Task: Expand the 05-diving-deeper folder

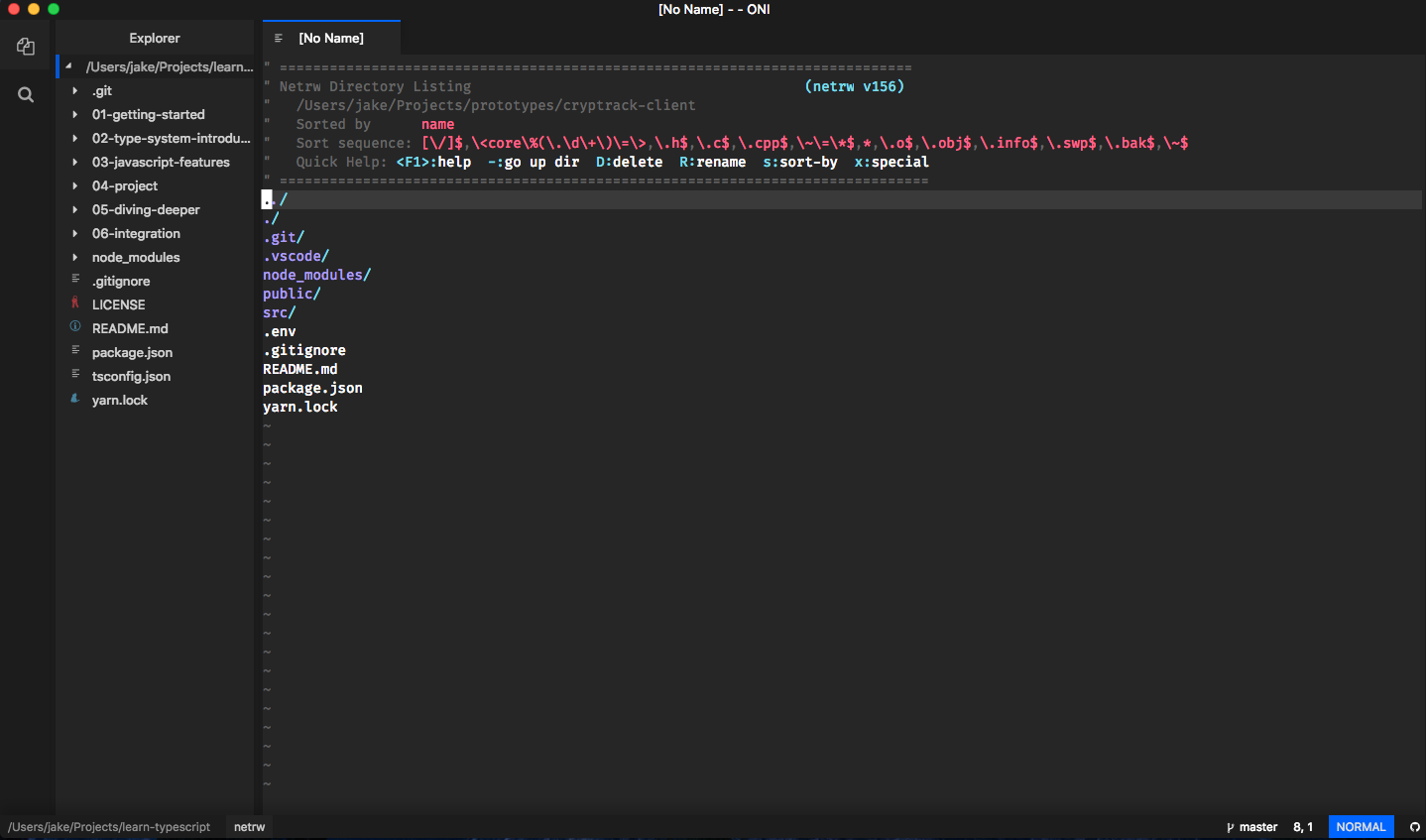Action: [75, 209]
